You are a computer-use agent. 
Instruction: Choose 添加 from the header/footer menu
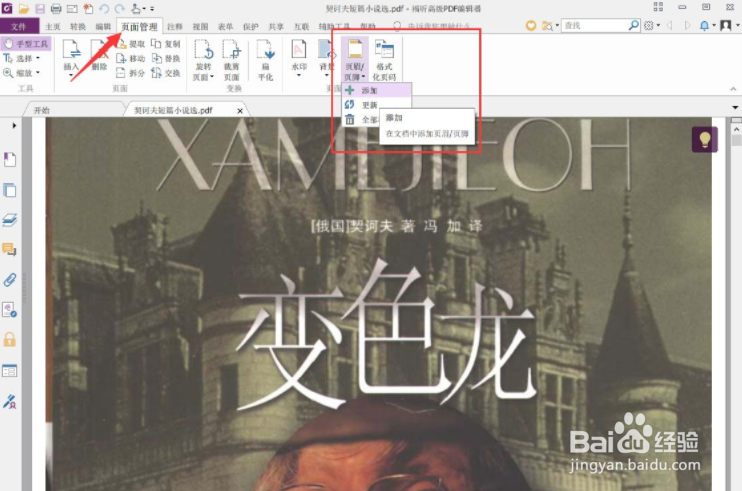point(376,90)
